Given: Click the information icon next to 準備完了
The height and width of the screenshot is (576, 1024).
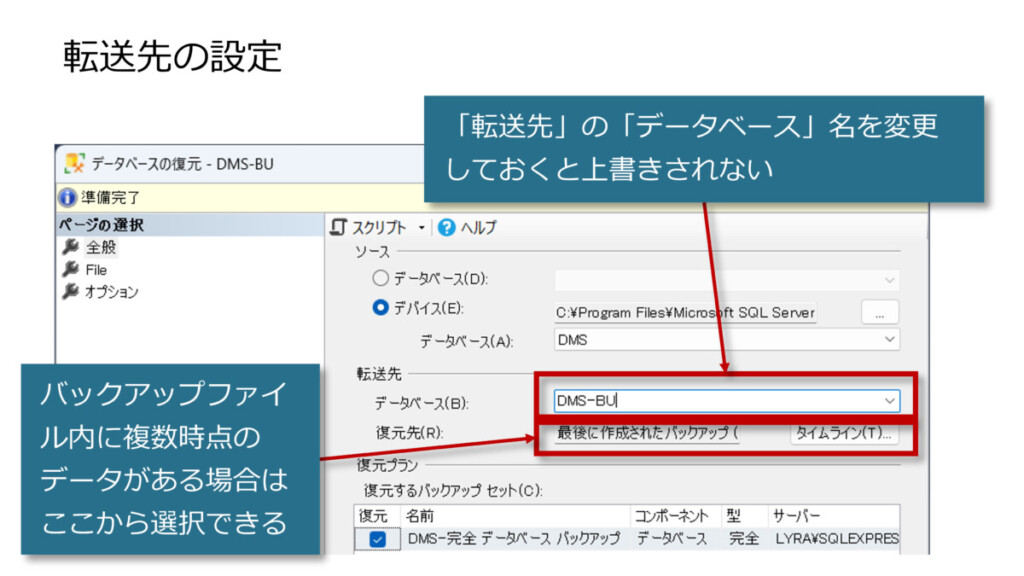Looking at the screenshot, I should (67, 198).
